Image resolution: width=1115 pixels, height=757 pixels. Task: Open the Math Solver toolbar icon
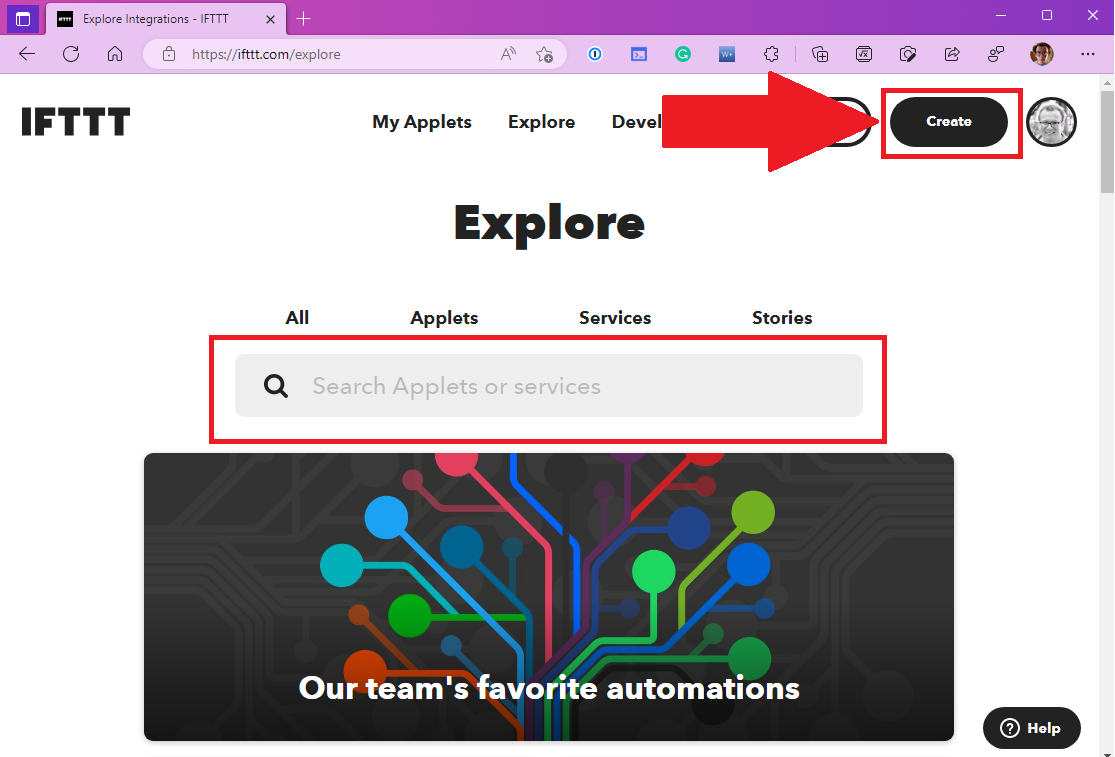pos(864,54)
